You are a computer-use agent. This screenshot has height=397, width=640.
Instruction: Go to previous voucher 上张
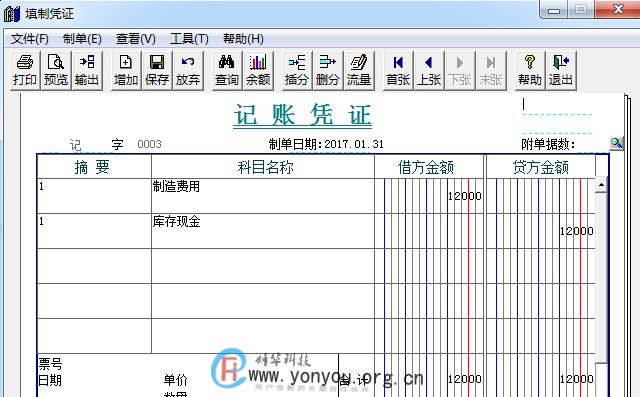click(x=429, y=70)
